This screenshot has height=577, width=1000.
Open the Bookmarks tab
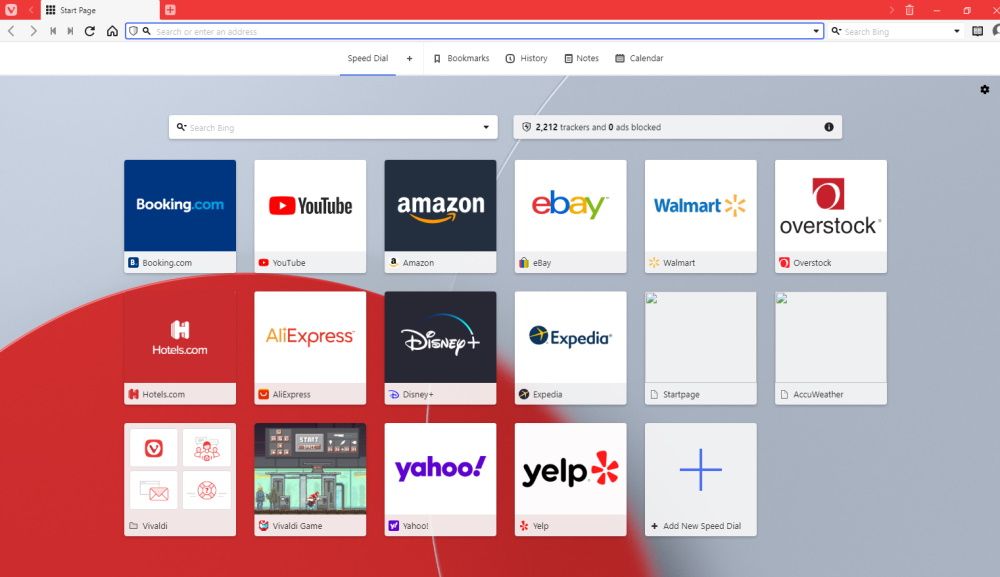click(x=461, y=58)
